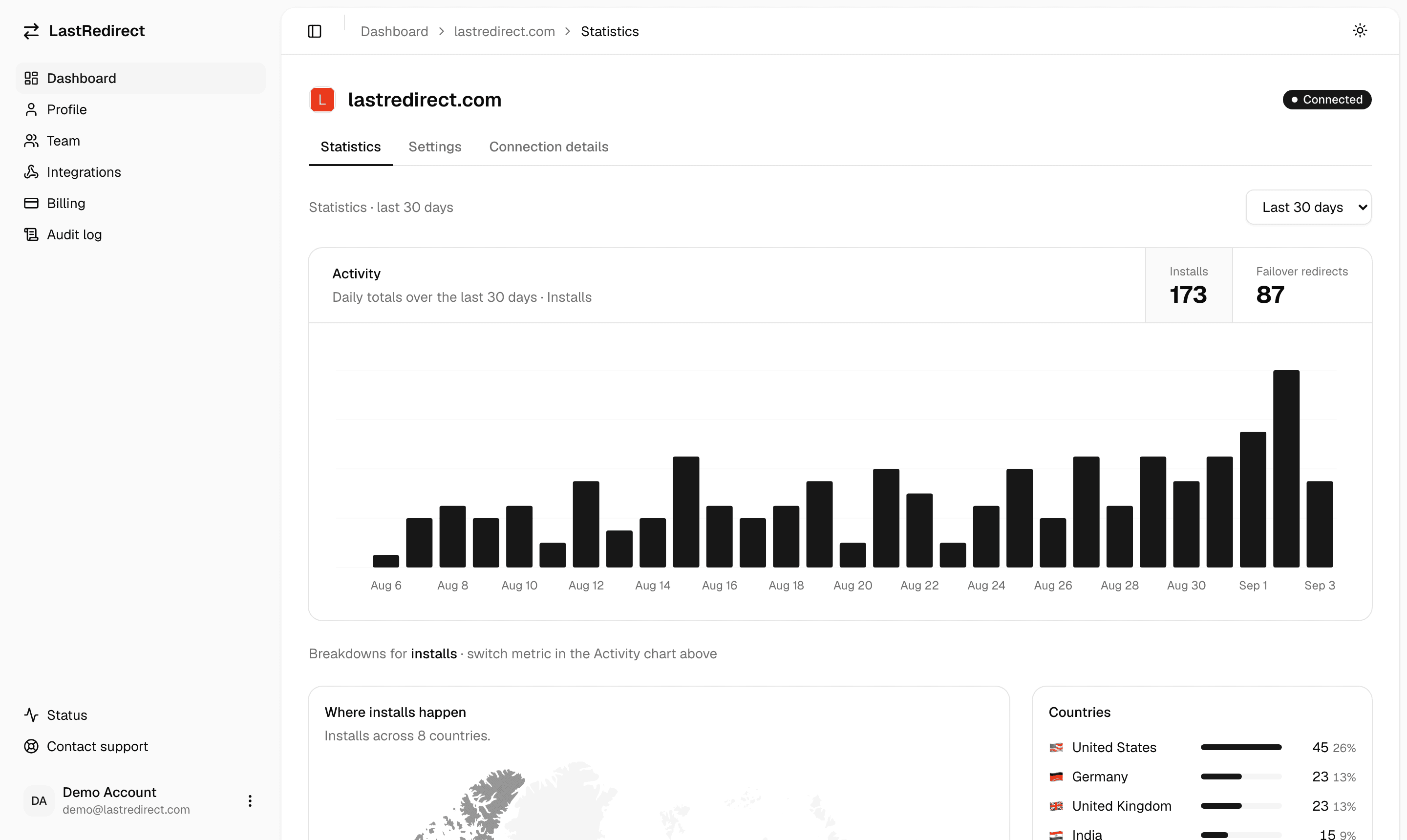Open the Last 30 days dropdown
This screenshot has width=1407, height=840.
pos(1308,207)
